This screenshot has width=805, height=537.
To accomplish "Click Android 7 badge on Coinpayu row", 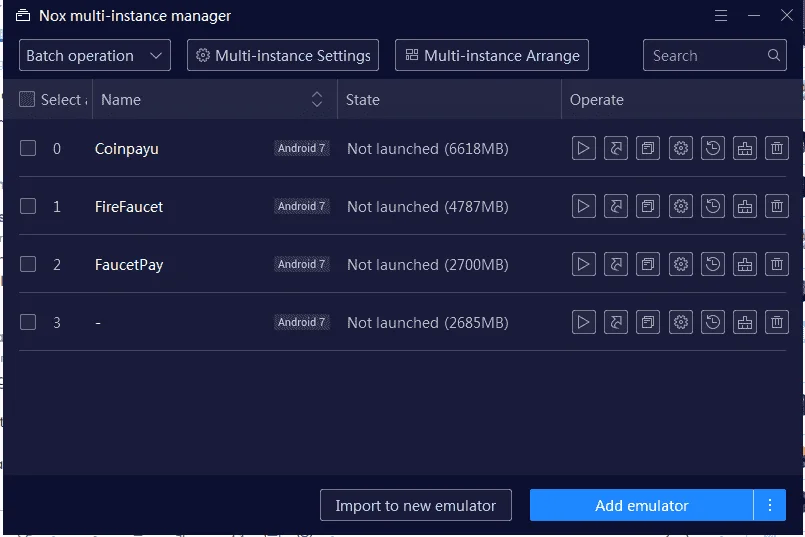I will click(301, 148).
